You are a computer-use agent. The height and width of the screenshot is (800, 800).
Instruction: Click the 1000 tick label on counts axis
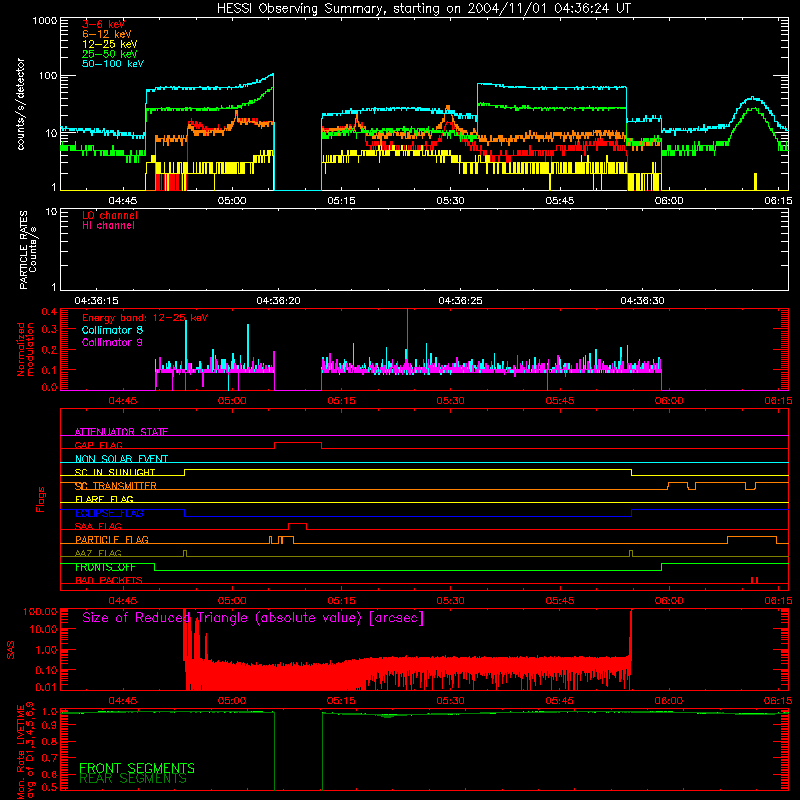(44, 21)
